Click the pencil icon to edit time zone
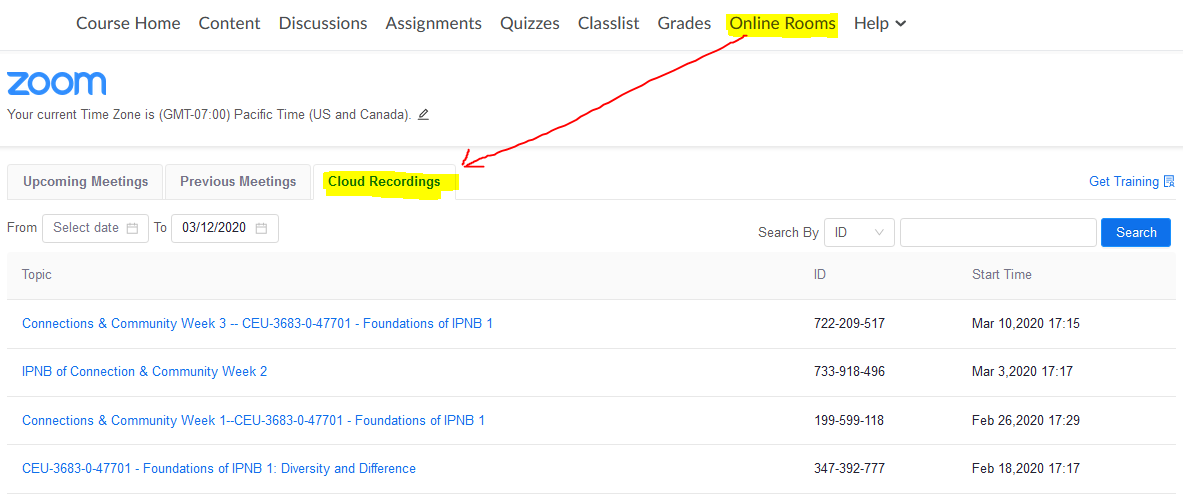The width and height of the screenshot is (1183, 495). pyautogui.click(x=423, y=115)
